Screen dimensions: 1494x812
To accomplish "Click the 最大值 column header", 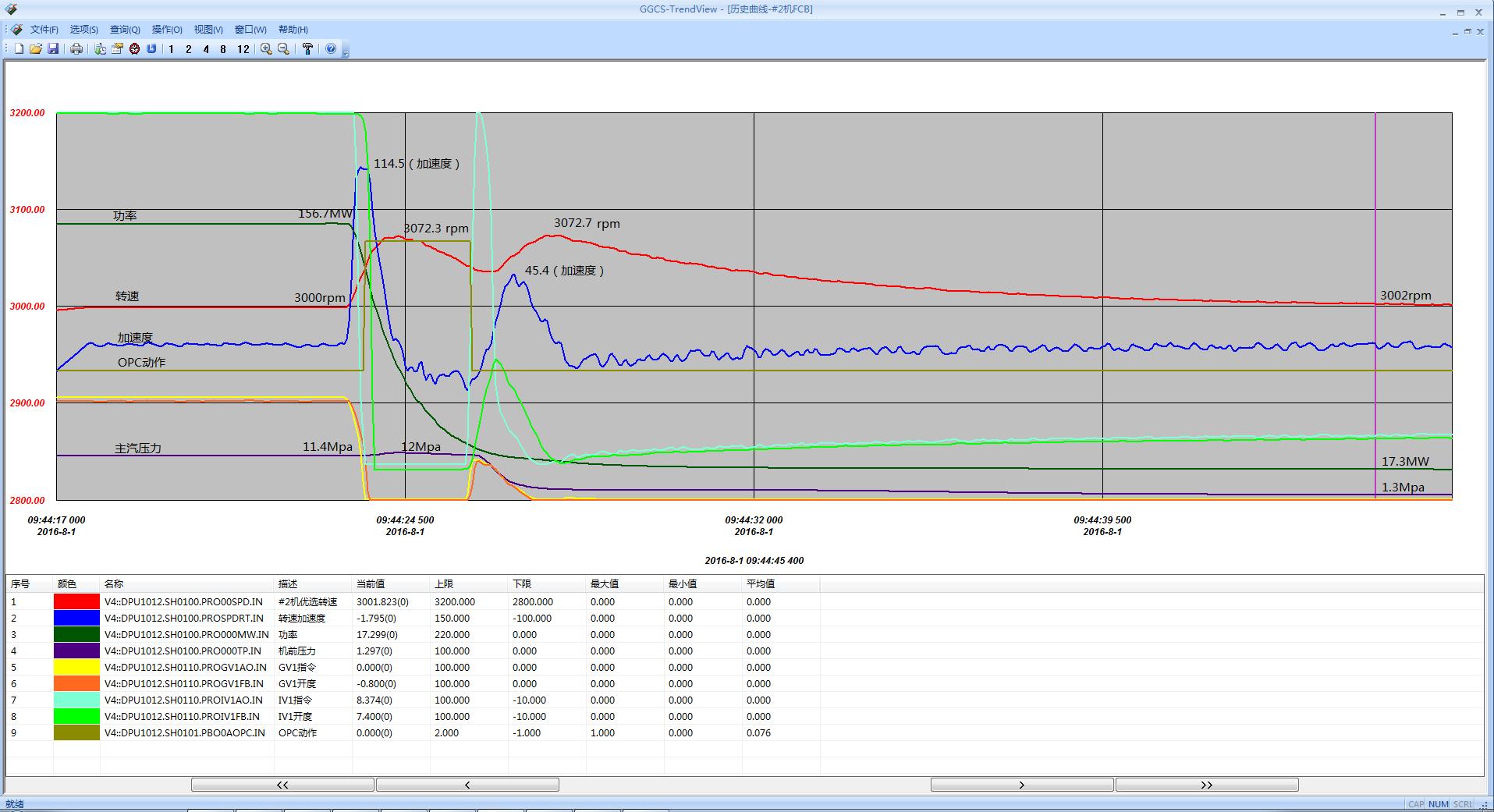I will click(x=625, y=583).
